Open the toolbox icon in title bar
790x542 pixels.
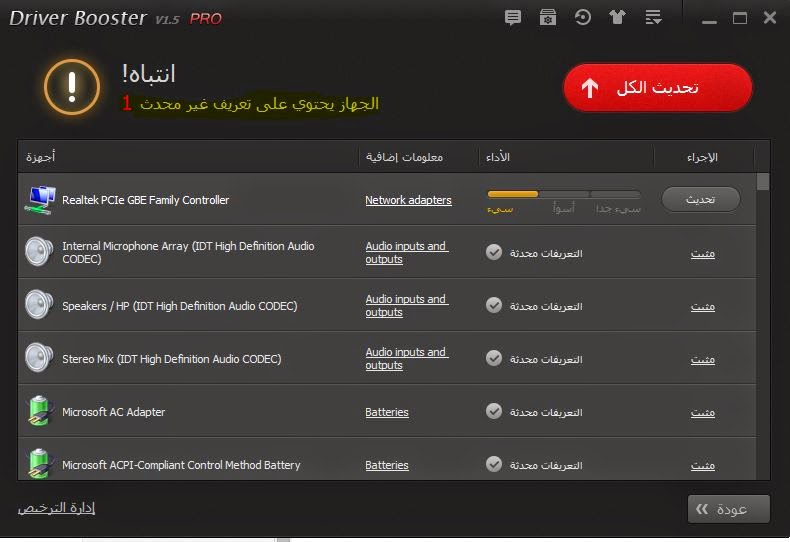pyautogui.click(x=548, y=18)
